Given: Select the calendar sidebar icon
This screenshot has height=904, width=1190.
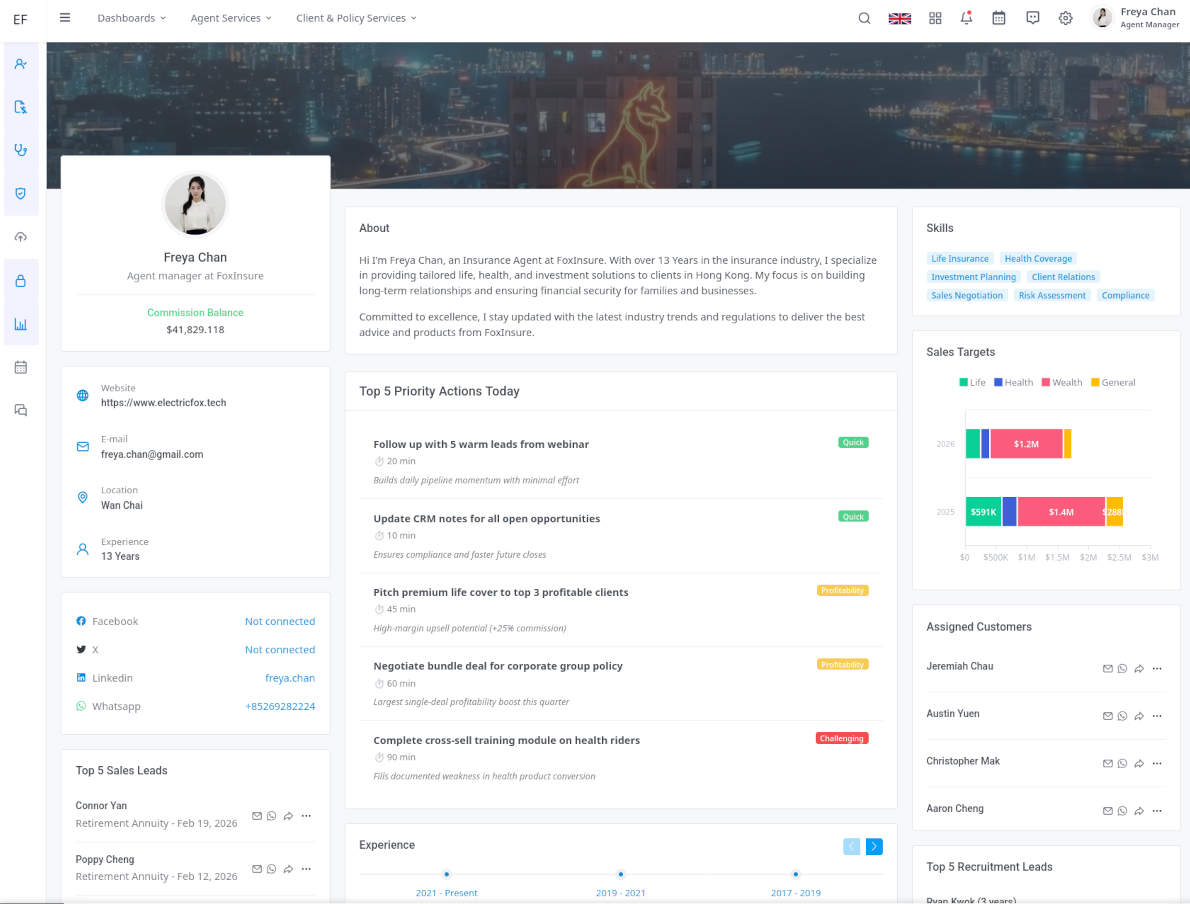Looking at the screenshot, I should 21,367.
